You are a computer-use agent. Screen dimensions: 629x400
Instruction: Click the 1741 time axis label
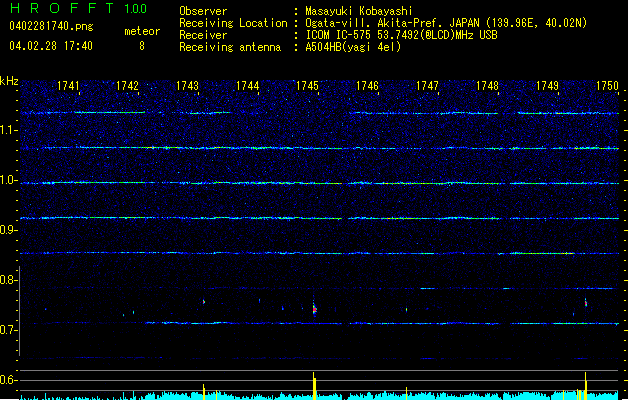click(x=68, y=86)
